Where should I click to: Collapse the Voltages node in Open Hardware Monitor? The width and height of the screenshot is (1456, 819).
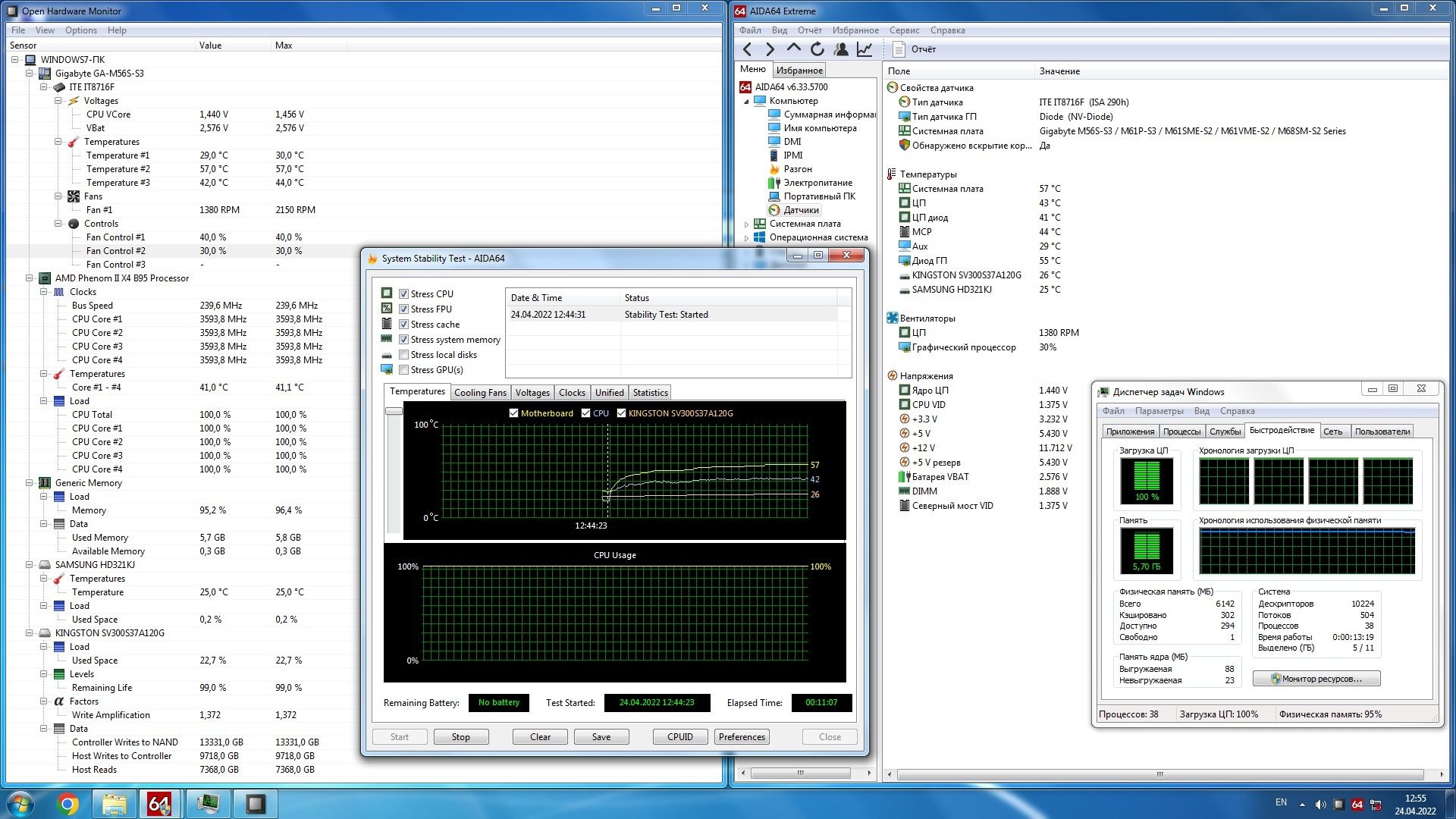tap(58, 101)
